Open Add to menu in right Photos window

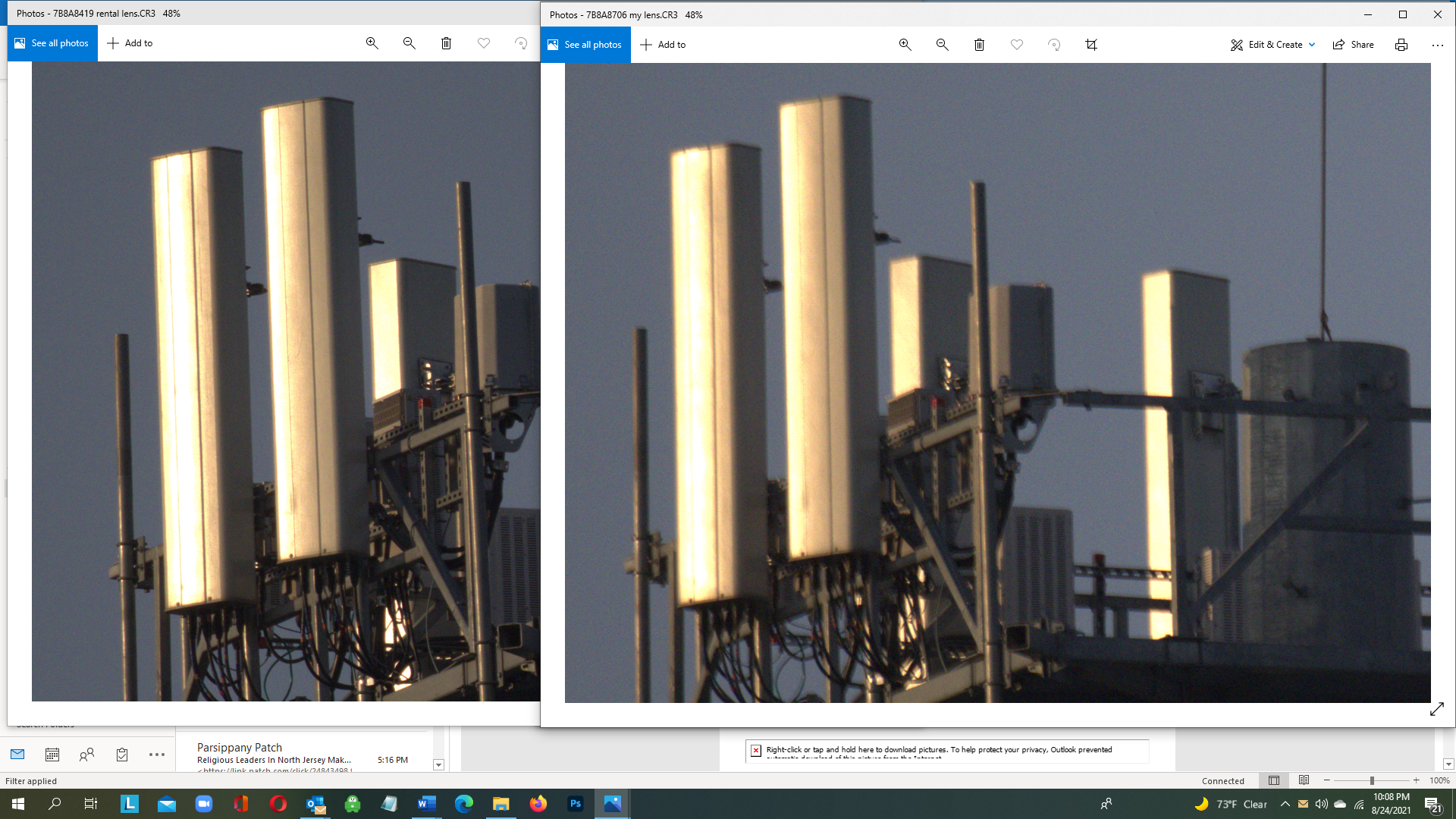[x=663, y=45]
